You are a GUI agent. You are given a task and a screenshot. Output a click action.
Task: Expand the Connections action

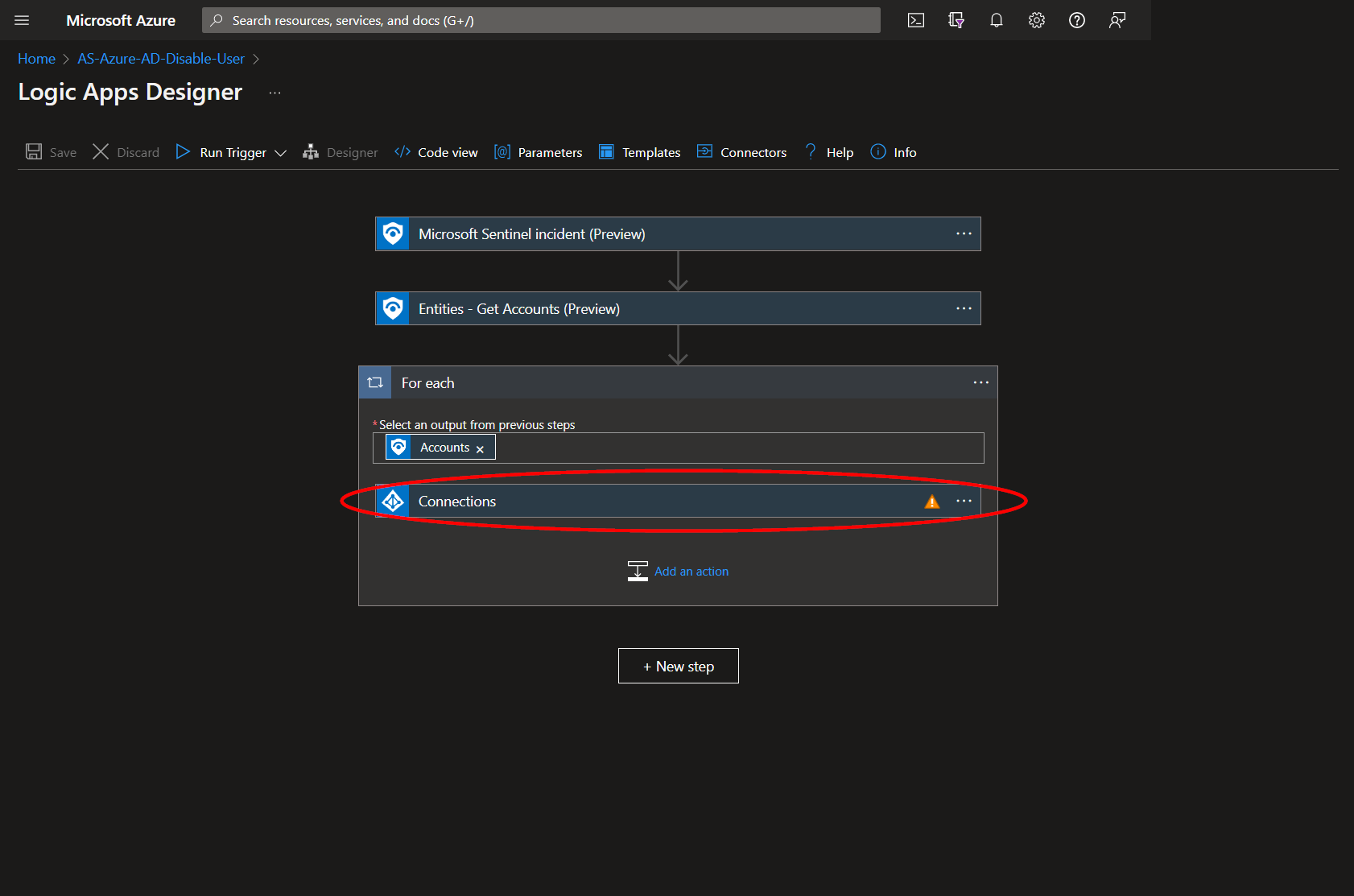point(678,501)
